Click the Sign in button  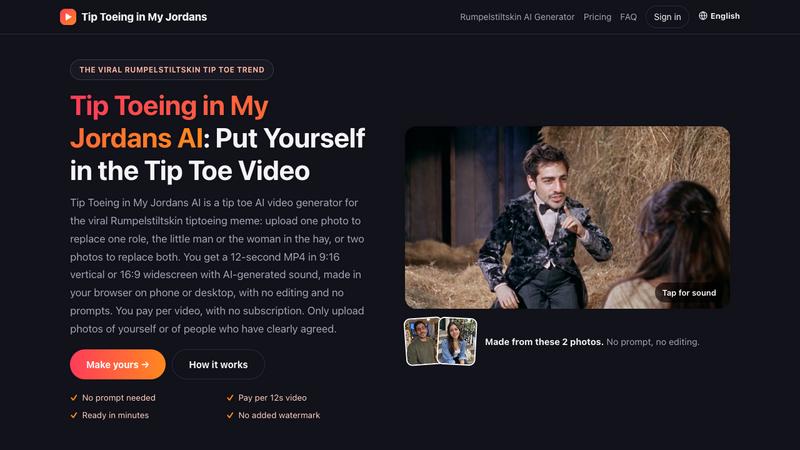tap(667, 17)
